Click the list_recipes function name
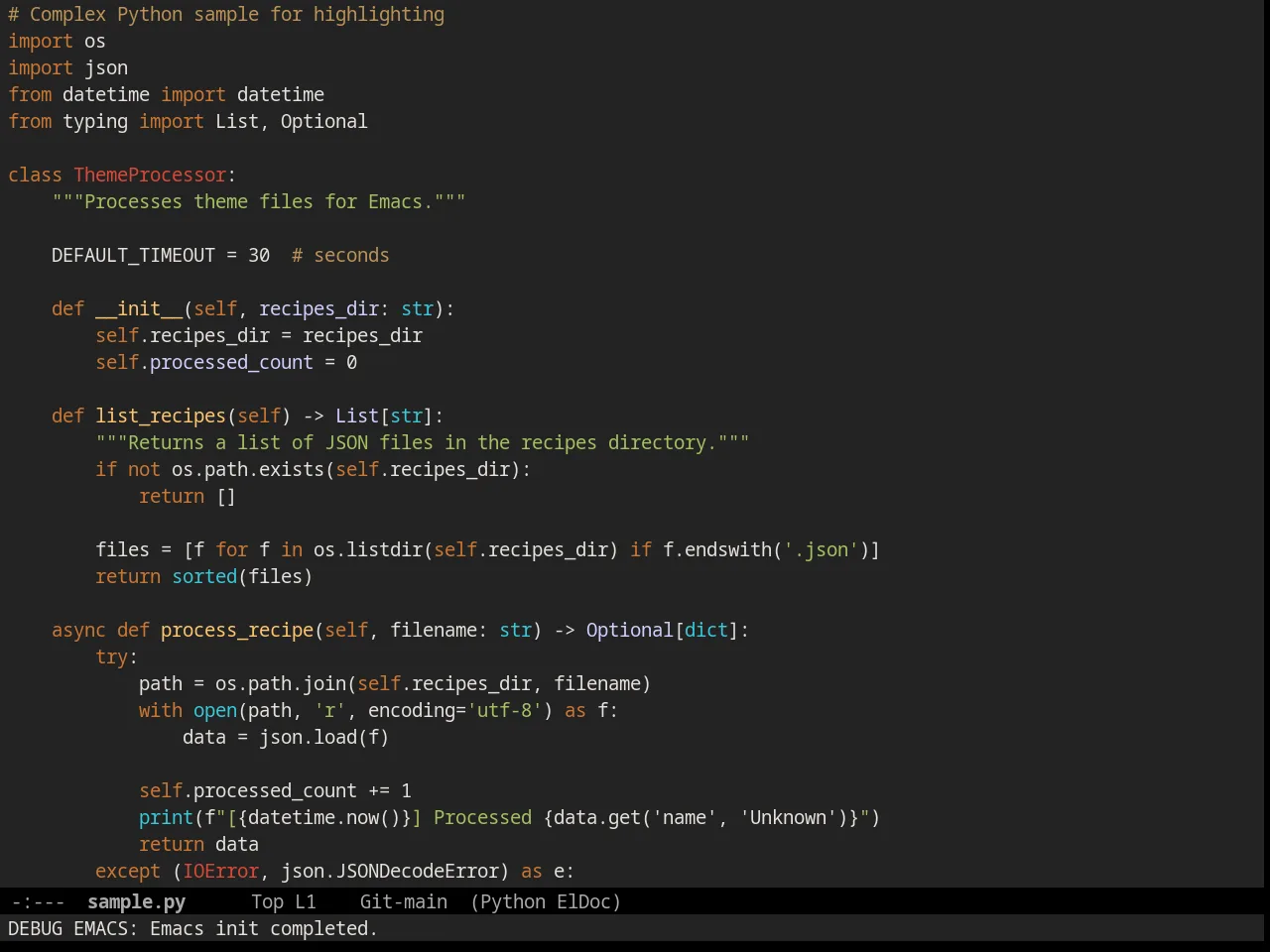 click(161, 416)
